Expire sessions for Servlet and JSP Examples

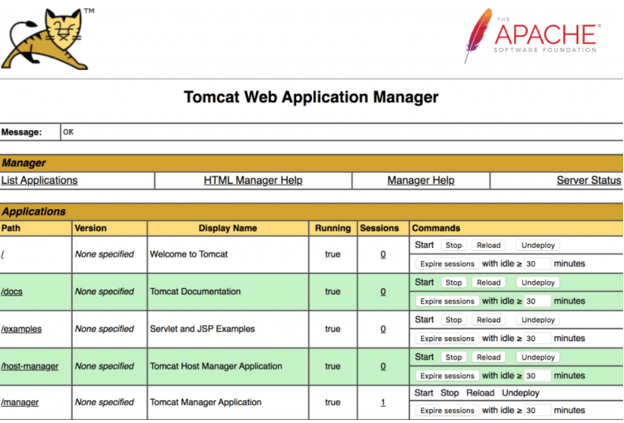coord(447,339)
